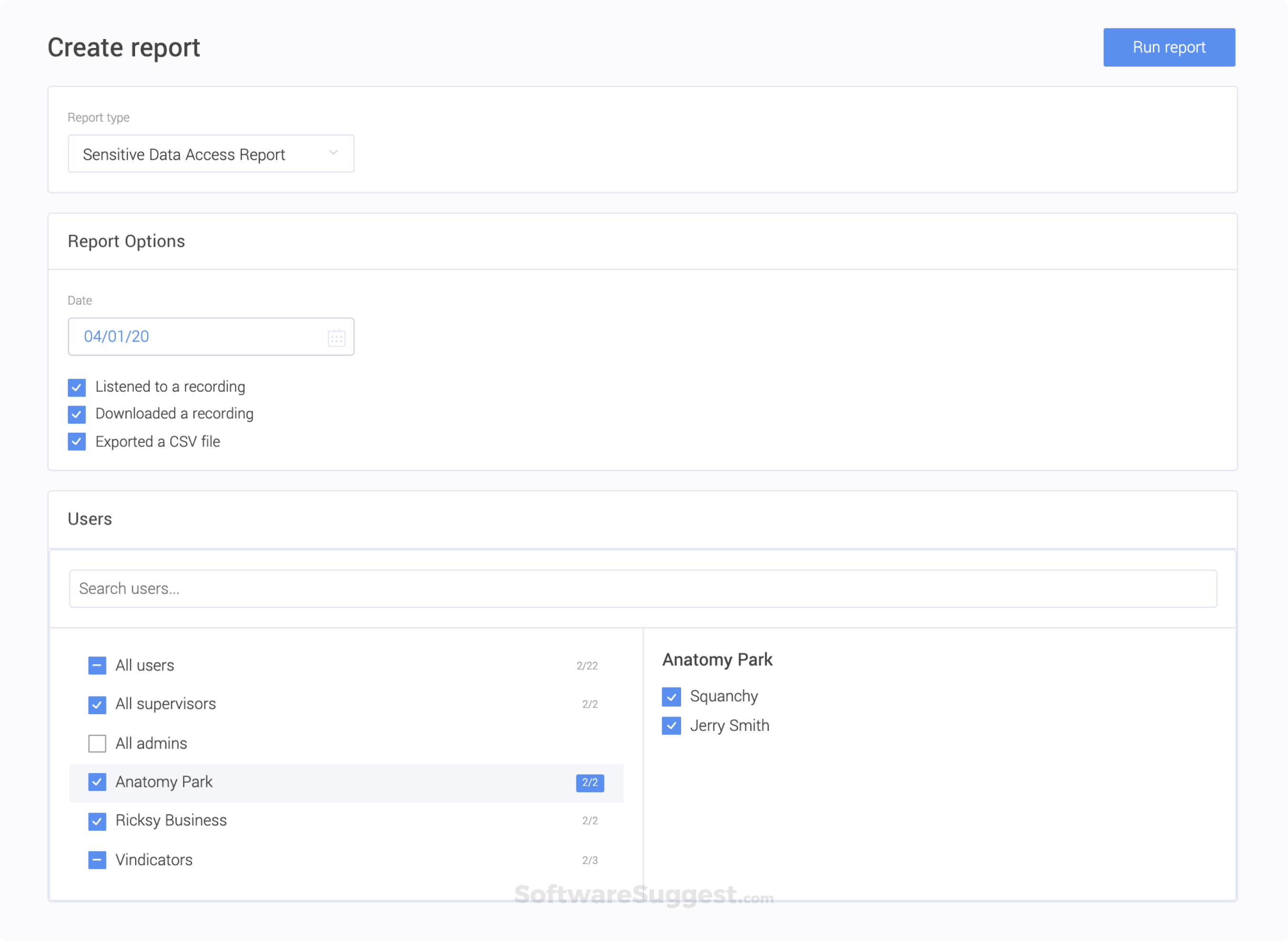Toggle the Vindicators group checkbox
1288x941 pixels.
tap(98, 860)
